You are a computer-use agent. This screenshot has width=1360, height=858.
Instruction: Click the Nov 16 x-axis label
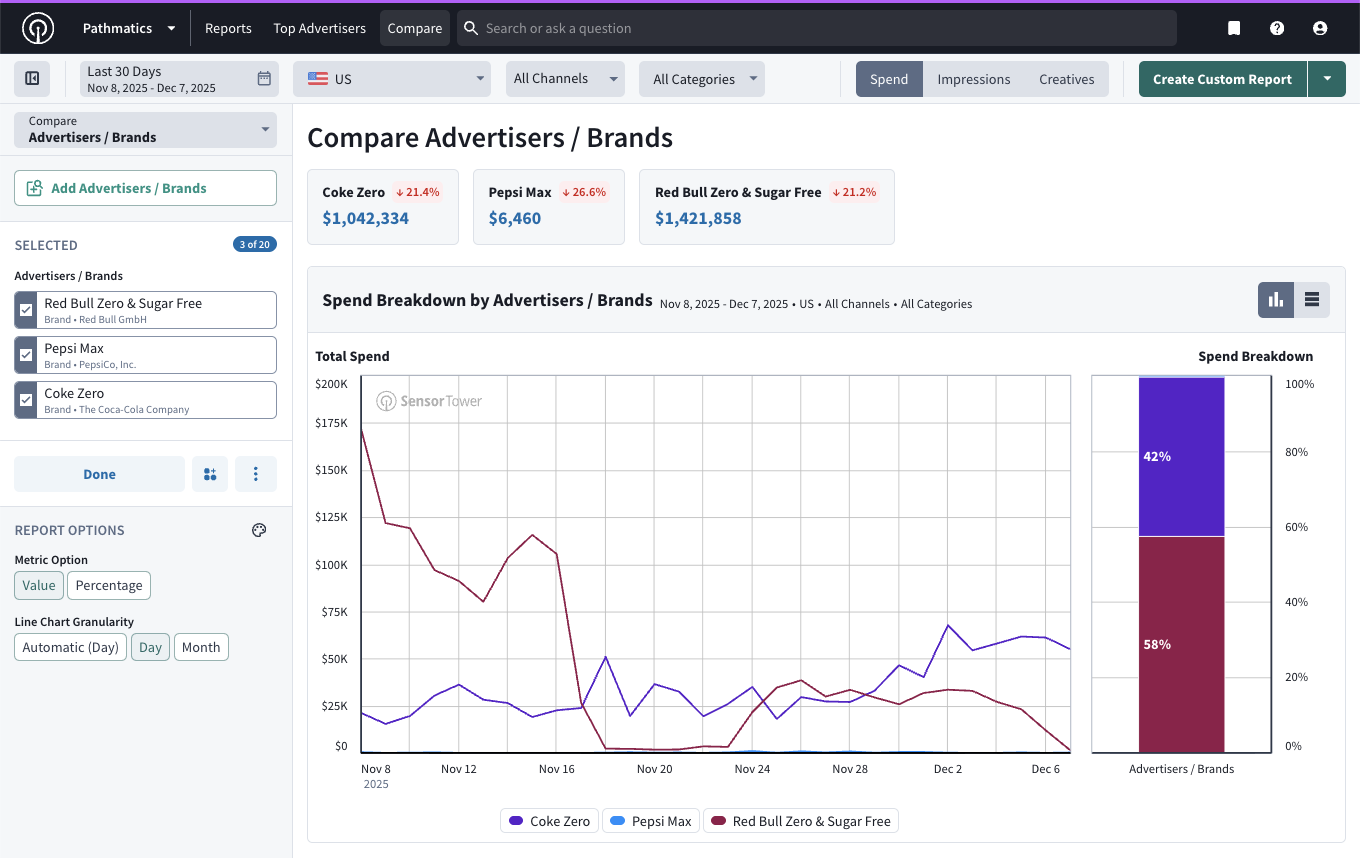pos(557,769)
